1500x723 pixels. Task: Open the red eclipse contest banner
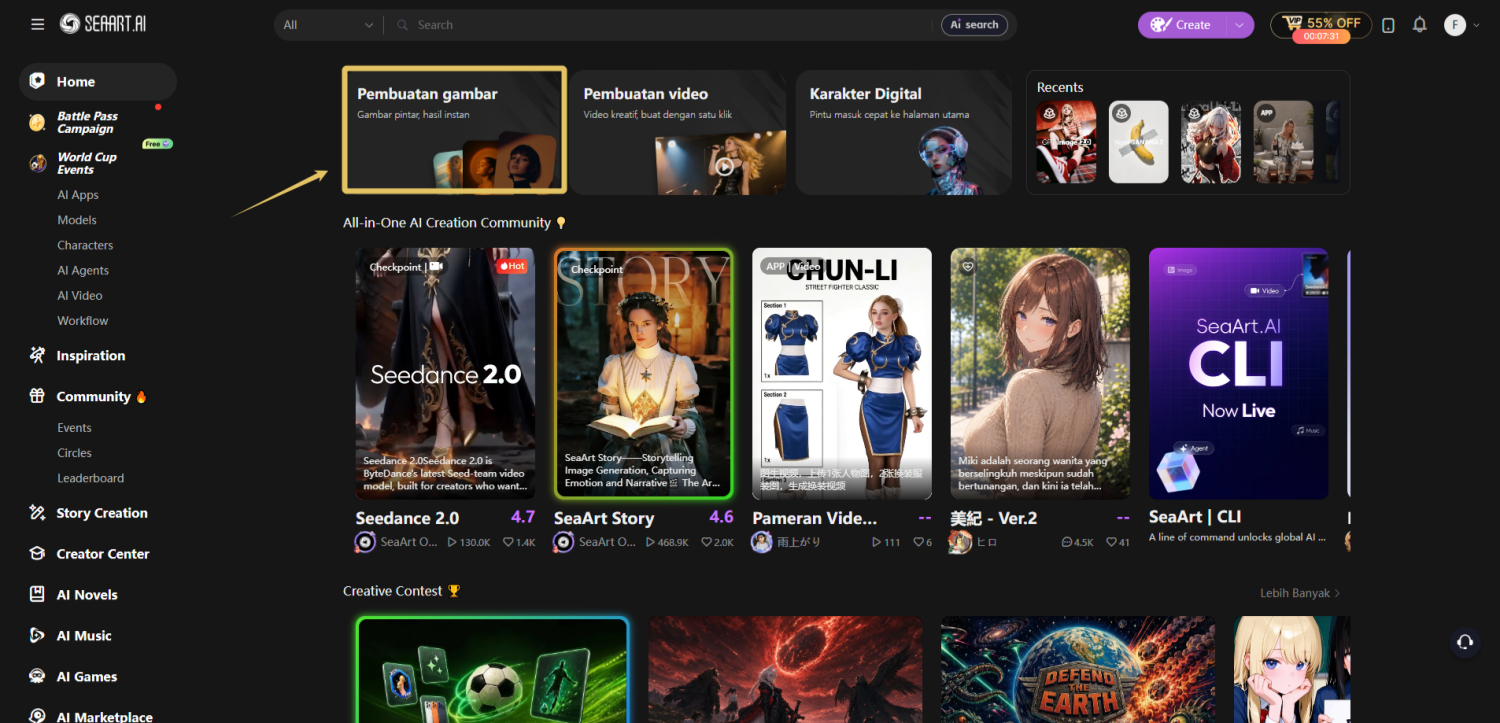pyautogui.click(x=786, y=670)
